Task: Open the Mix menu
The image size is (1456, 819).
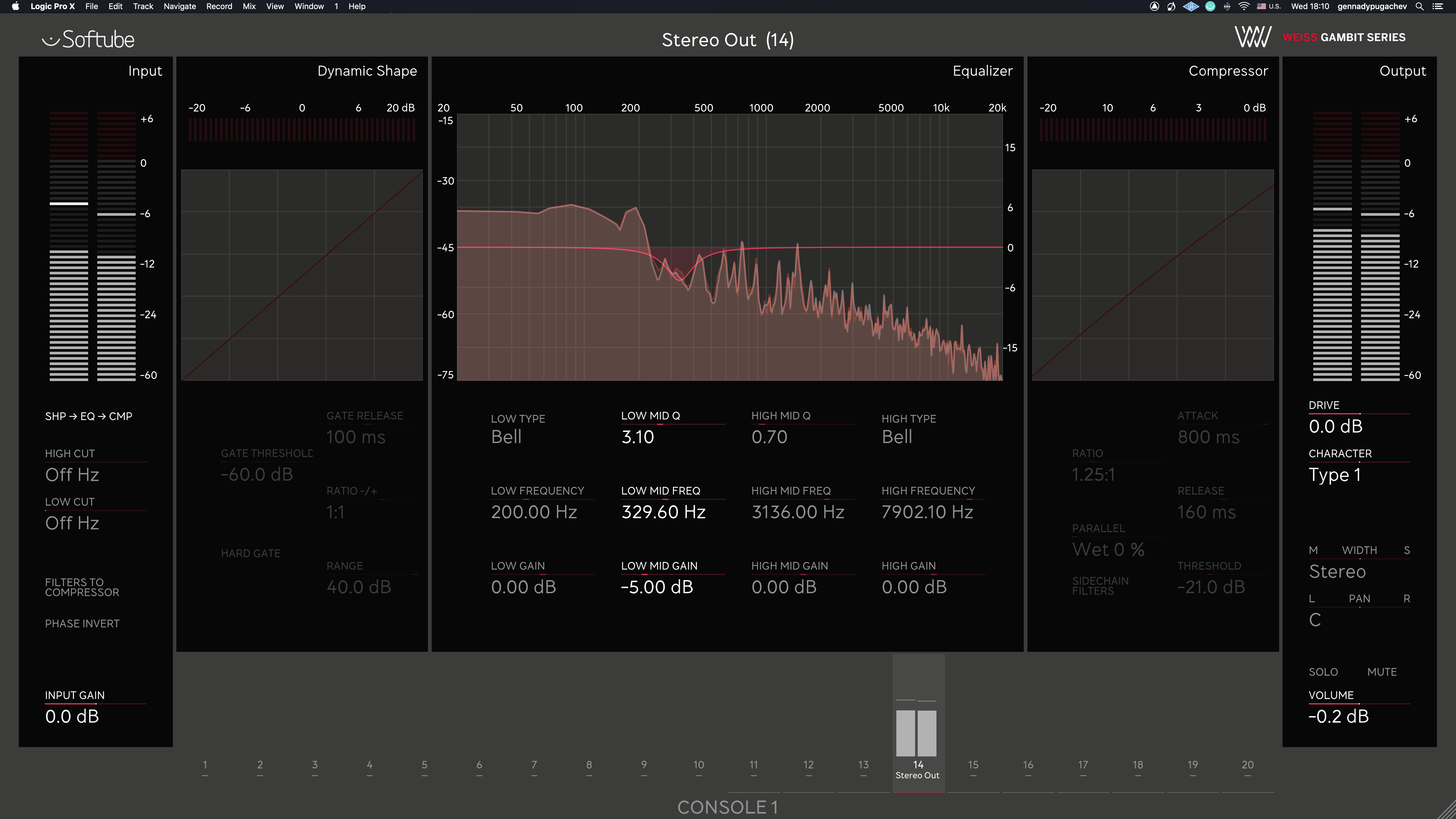Action: [x=249, y=6]
